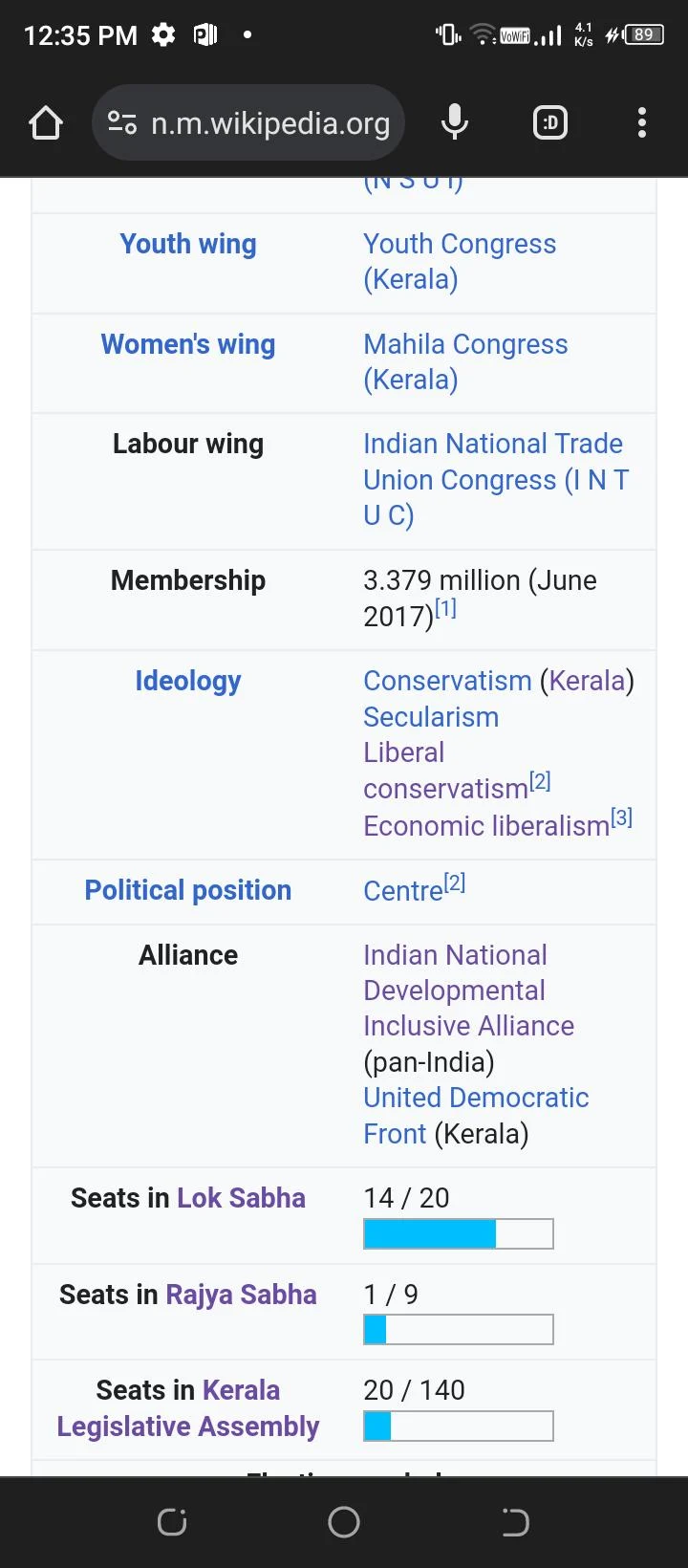Tap the Home icon to go to homepage
This screenshot has width=688, height=1568.
[45, 122]
